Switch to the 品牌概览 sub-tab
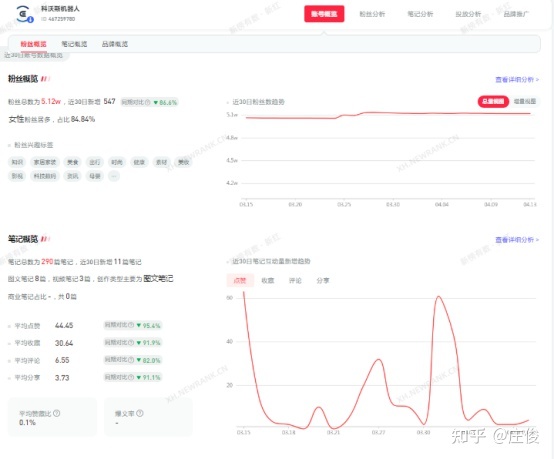 115,44
